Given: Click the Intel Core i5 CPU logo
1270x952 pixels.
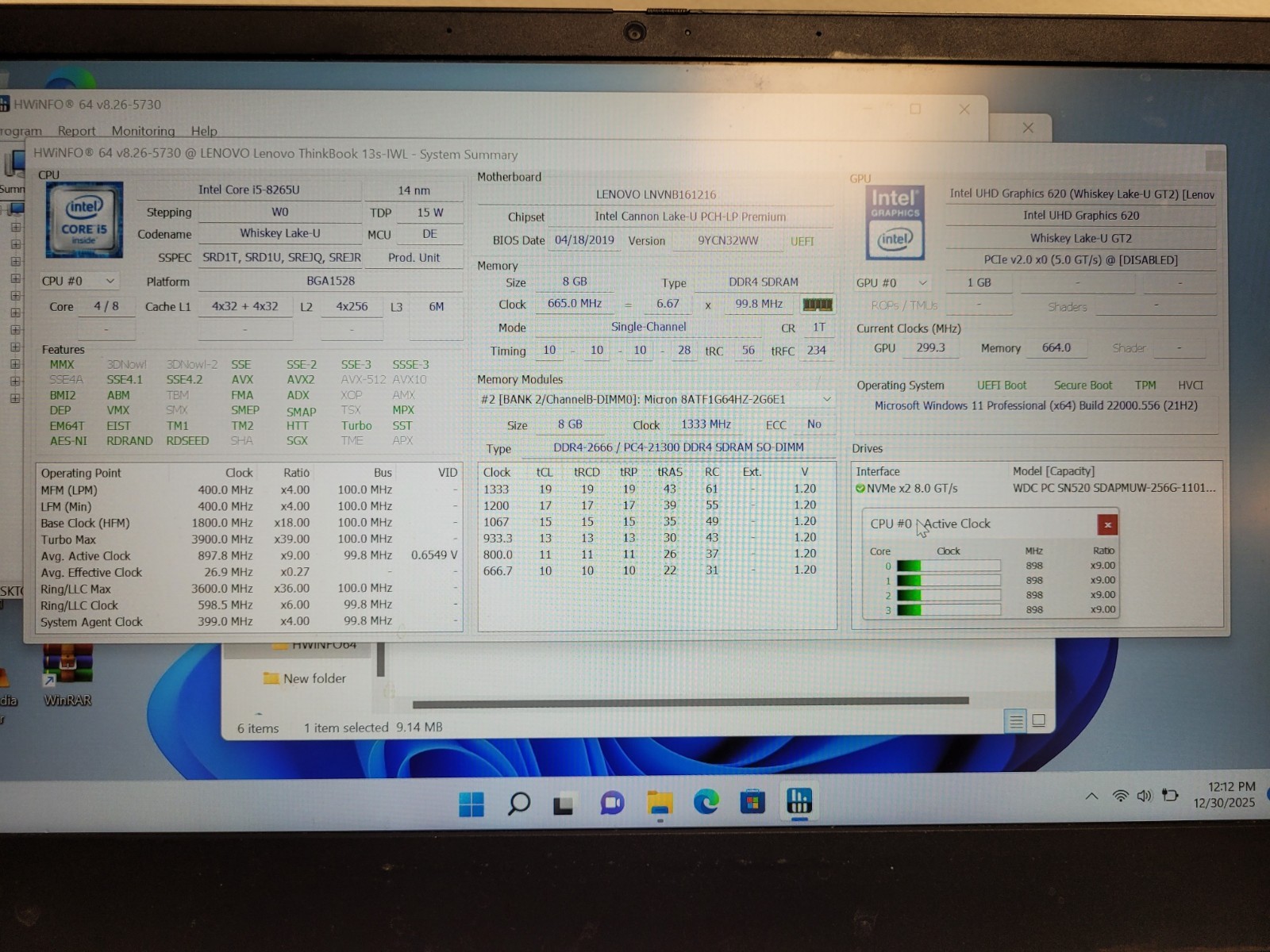Looking at the screenshot, I should click(x=84, y=220).
